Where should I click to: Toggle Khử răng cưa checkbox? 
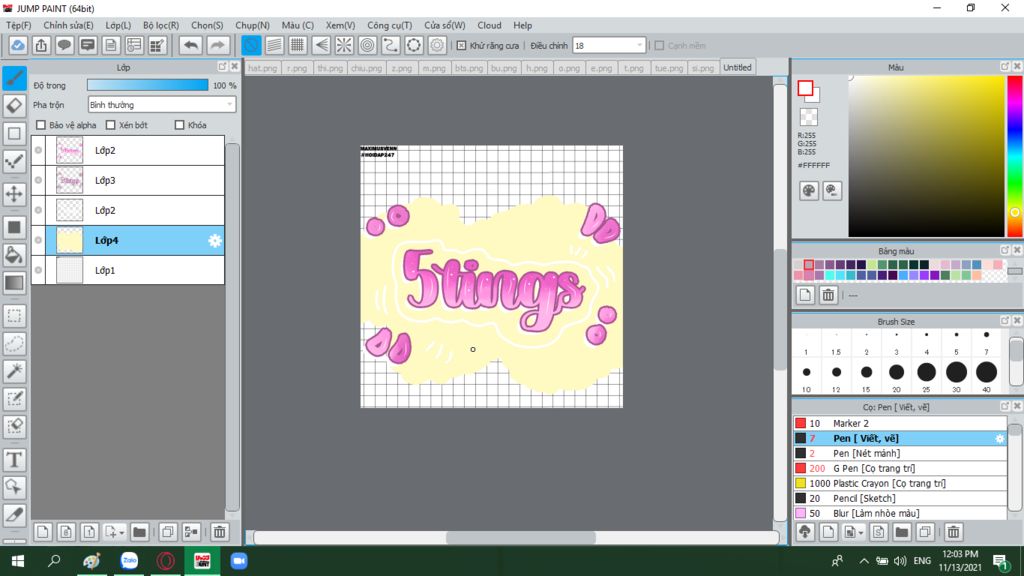point(461,46)
